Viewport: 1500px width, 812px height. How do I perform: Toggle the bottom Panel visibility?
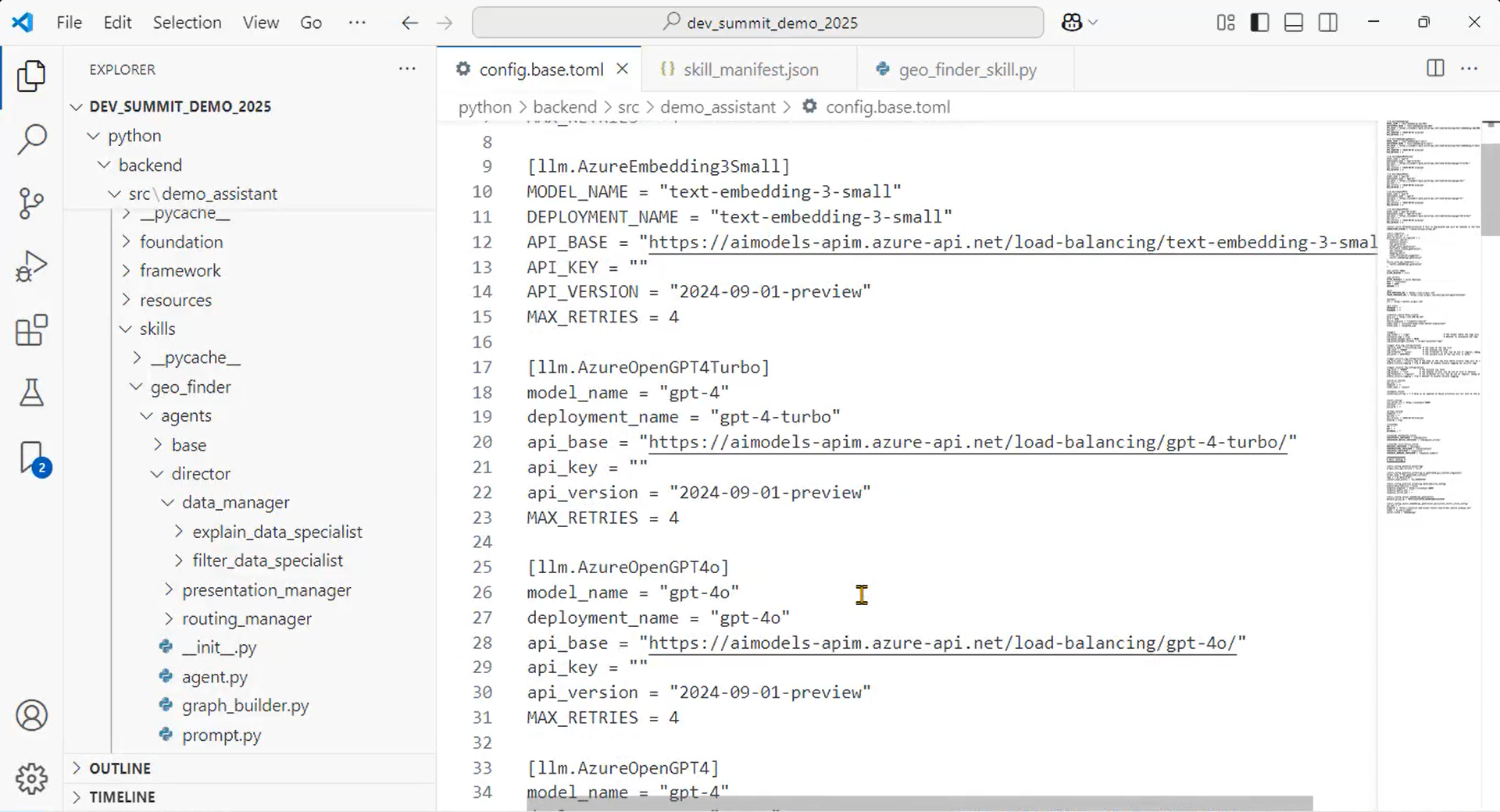coord(1293,22)
